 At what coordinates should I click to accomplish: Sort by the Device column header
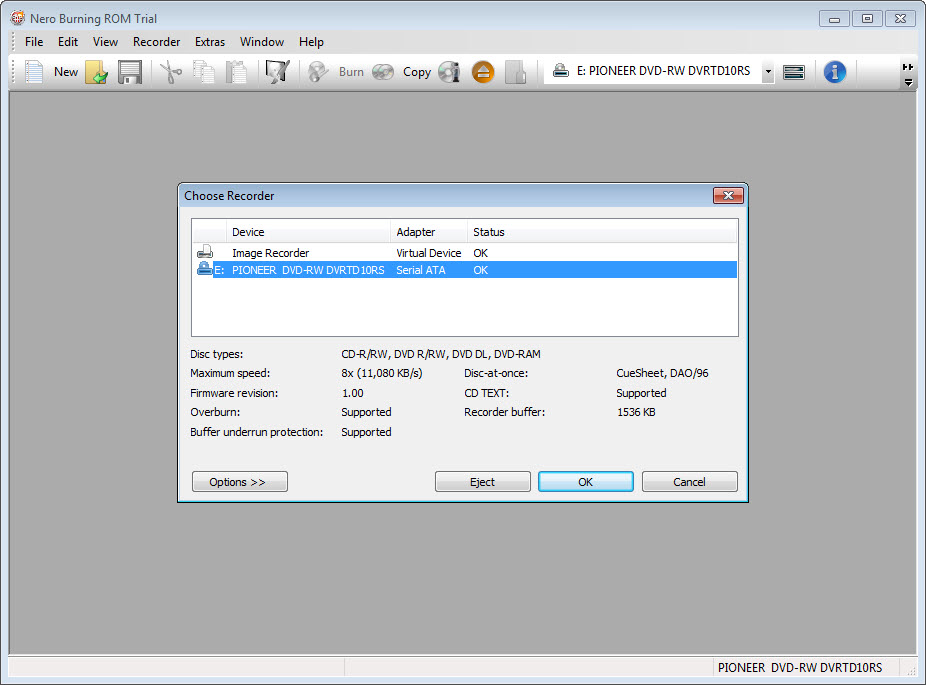pos(308,232)
